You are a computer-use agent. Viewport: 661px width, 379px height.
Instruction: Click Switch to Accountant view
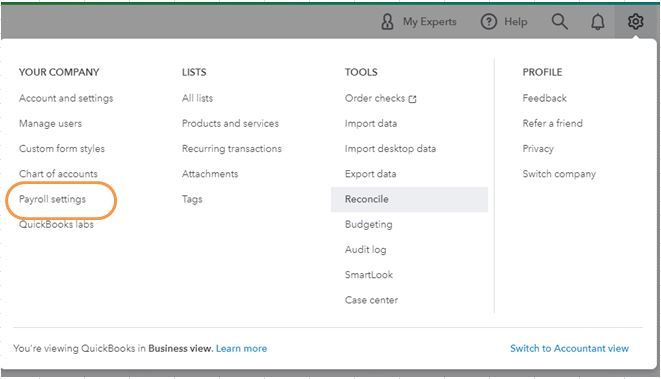coord(569,349)
